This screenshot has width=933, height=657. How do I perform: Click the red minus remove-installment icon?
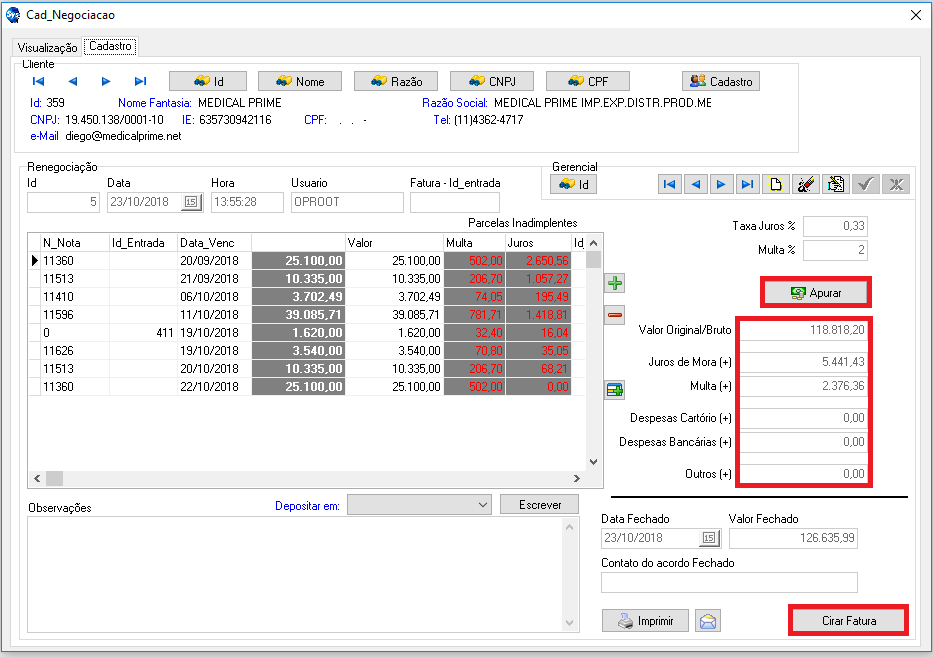(615, 316)
